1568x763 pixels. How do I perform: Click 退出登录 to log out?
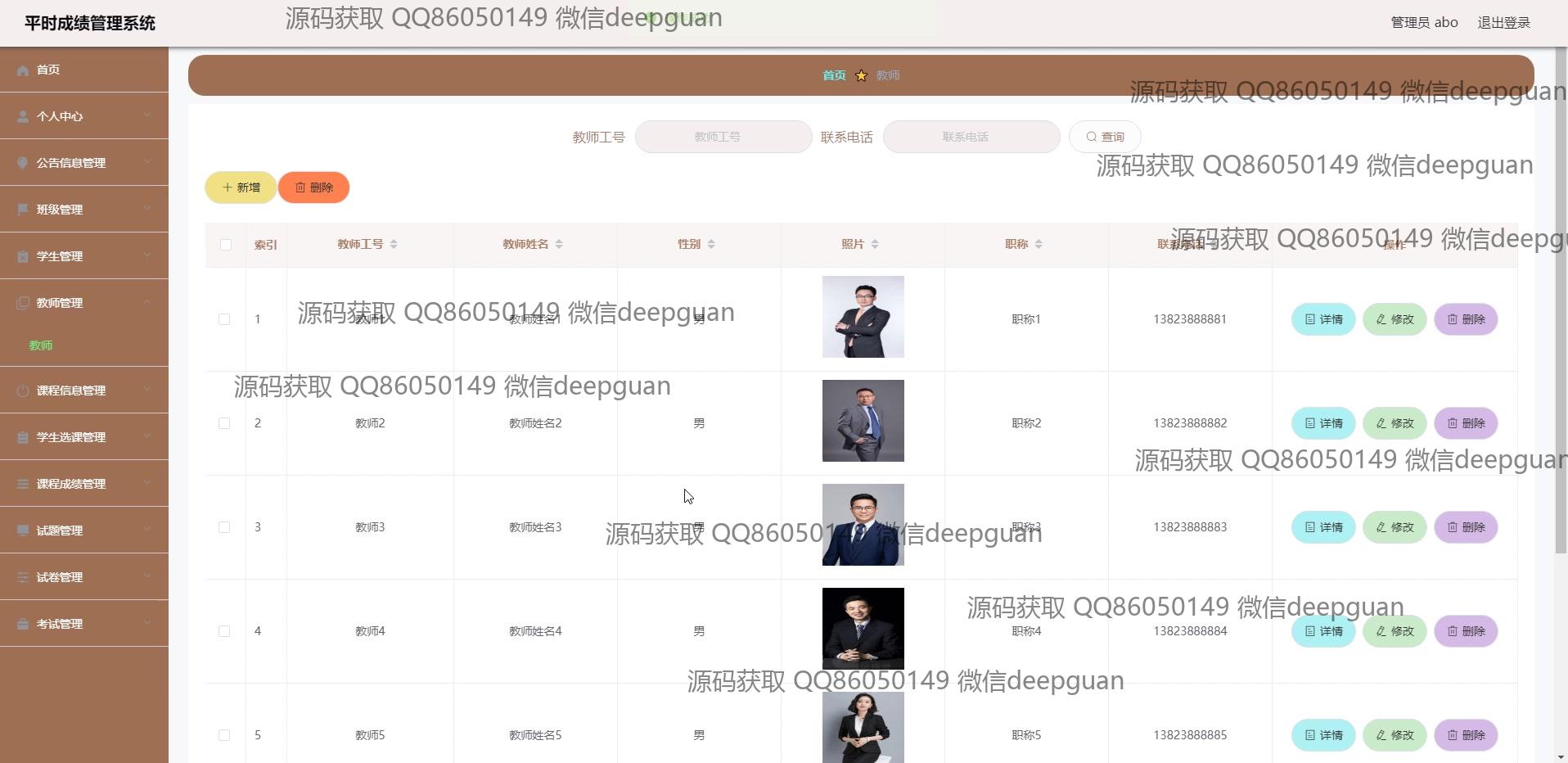[x=1503, y=22]
